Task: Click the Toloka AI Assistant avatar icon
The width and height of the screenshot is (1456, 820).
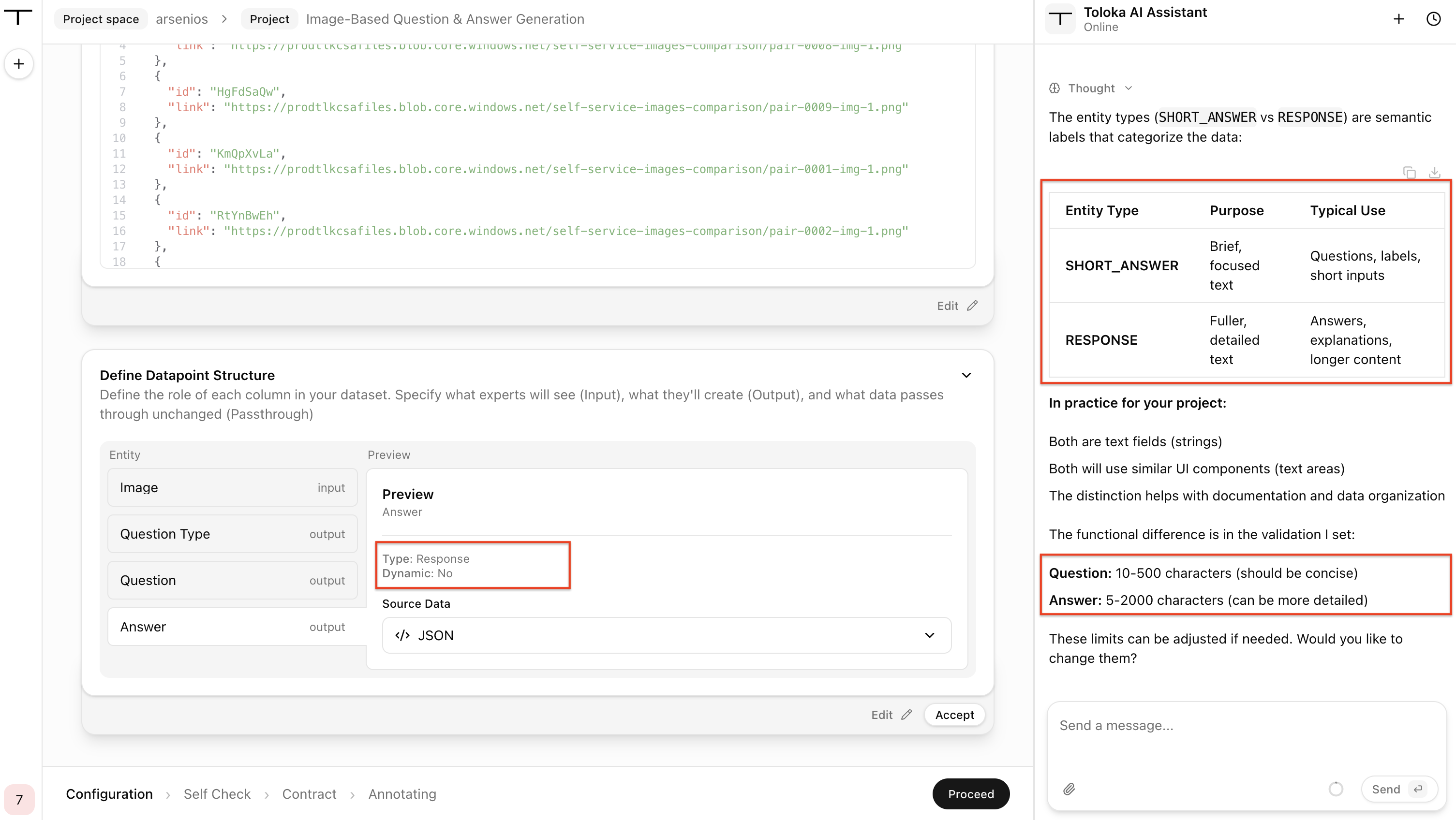Action: (1060, 19)
